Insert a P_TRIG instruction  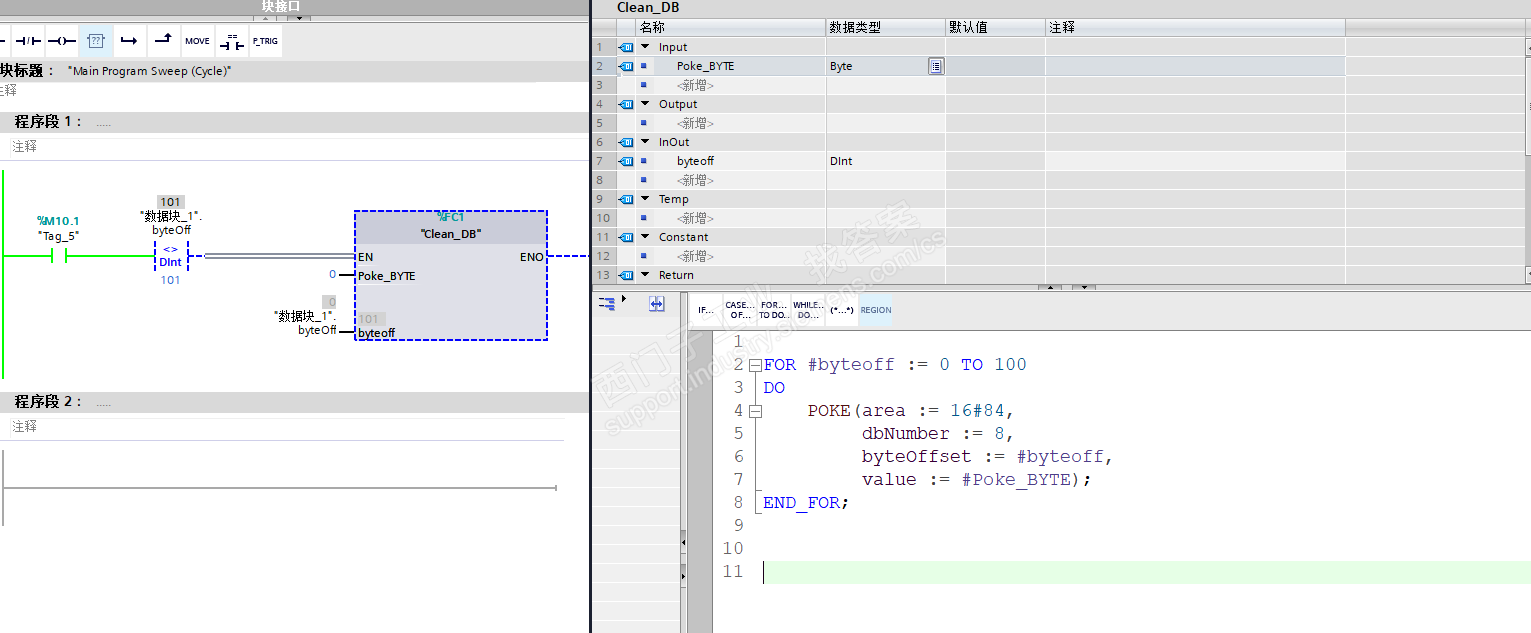pos(265,41)
